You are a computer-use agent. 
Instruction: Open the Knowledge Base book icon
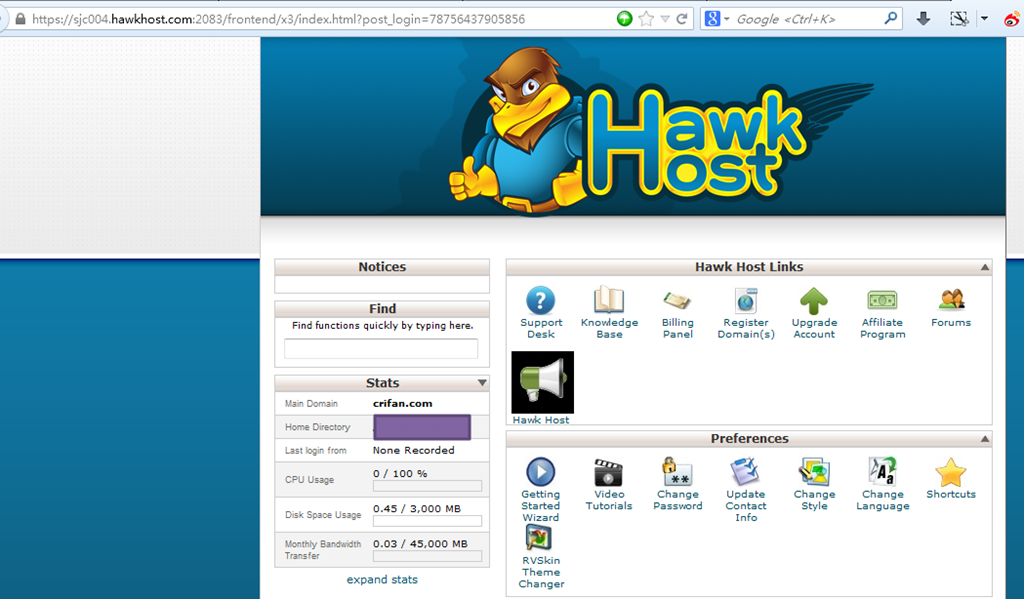609,300
